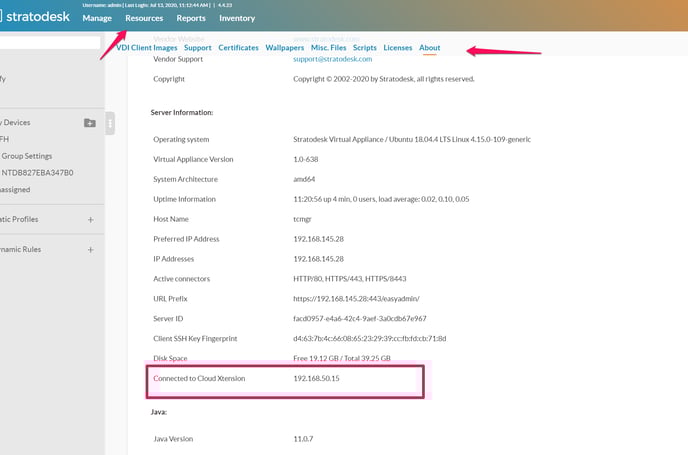The width and height of the screenshot is (688, 455).
Task: Click the Active connectors value HTTP/80
Action: click(349, 279)
